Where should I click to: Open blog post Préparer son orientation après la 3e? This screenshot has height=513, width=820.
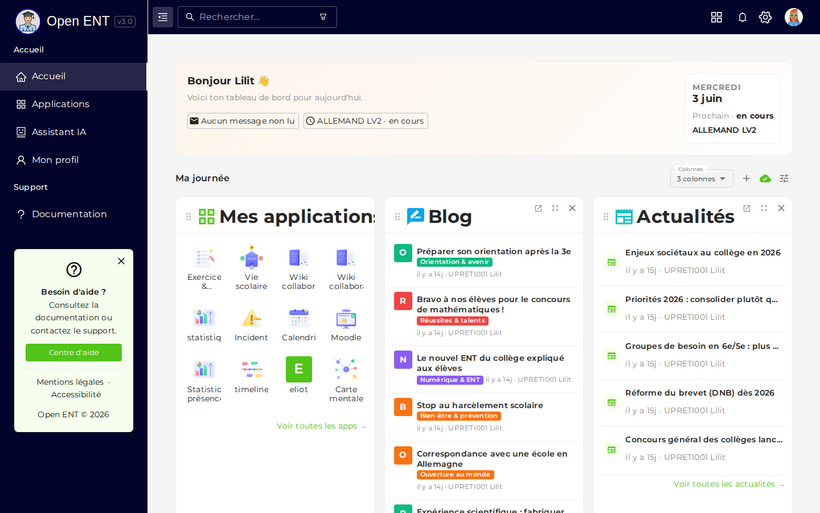[494, 252]
